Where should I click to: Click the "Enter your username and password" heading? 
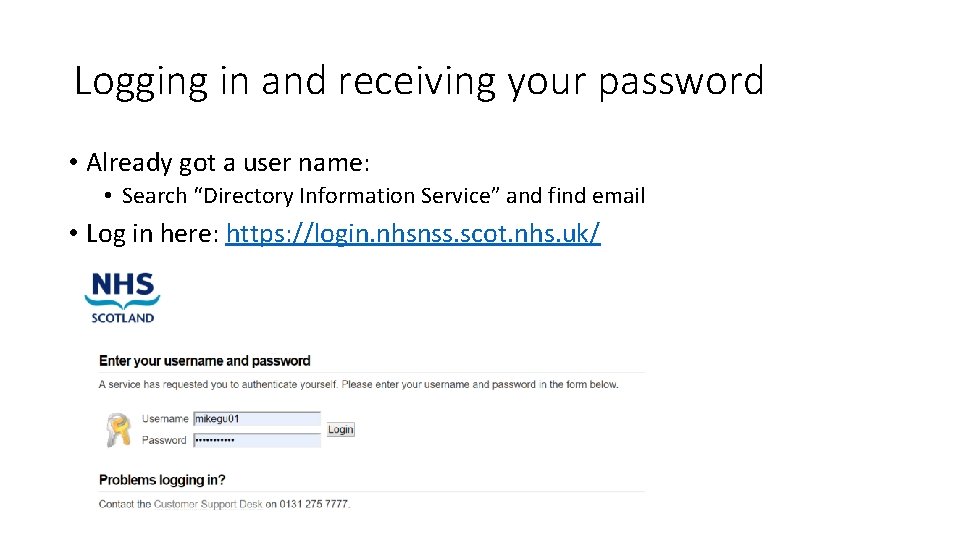(x=205, y=361)
